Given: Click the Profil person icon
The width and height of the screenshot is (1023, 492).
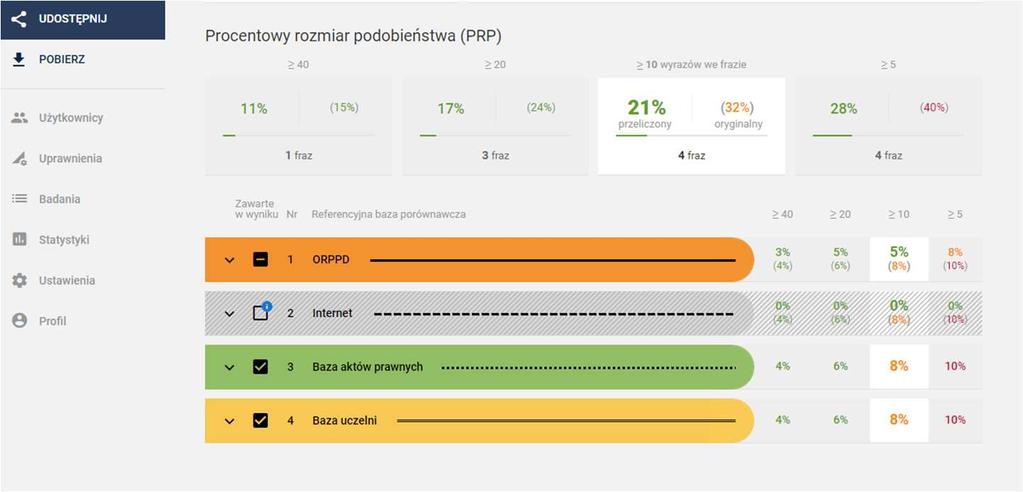Looking at the screenshot, I should click(20, 321).
